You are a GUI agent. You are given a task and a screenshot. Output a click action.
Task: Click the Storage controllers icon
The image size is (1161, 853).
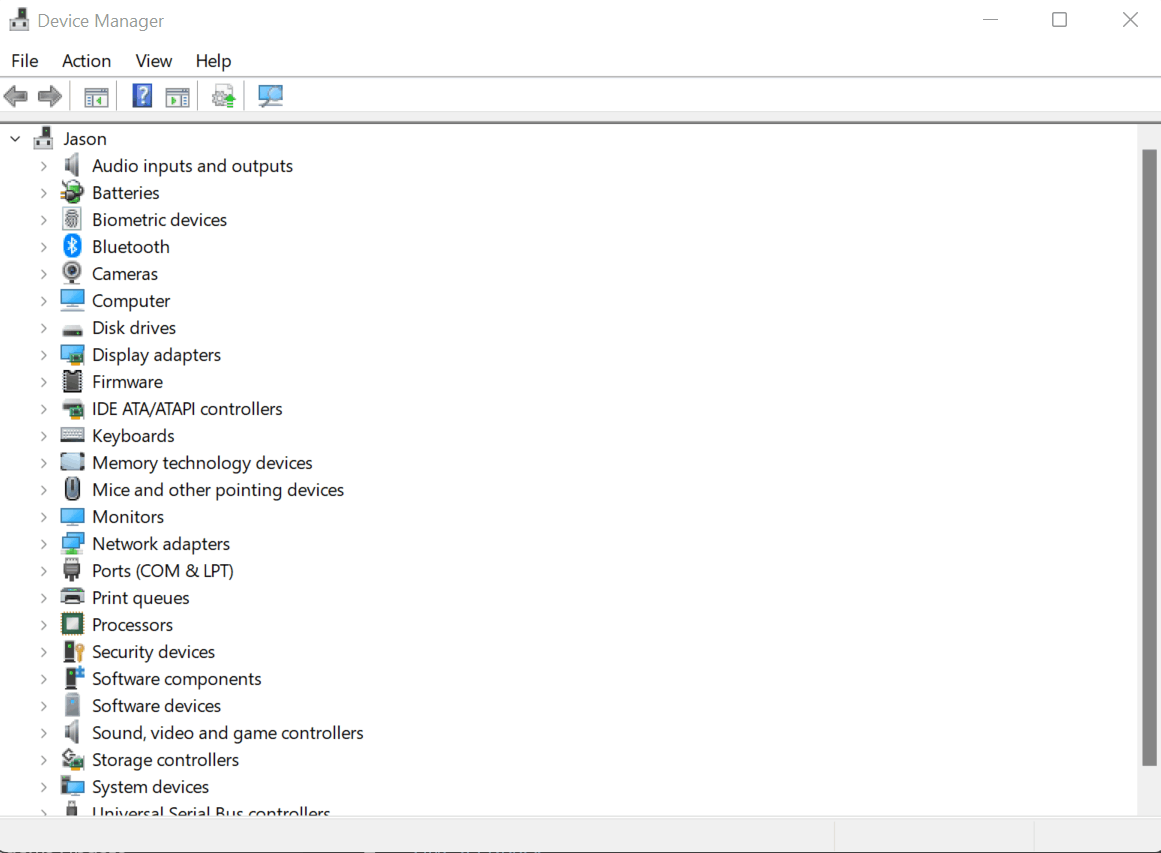click(72, 759)
